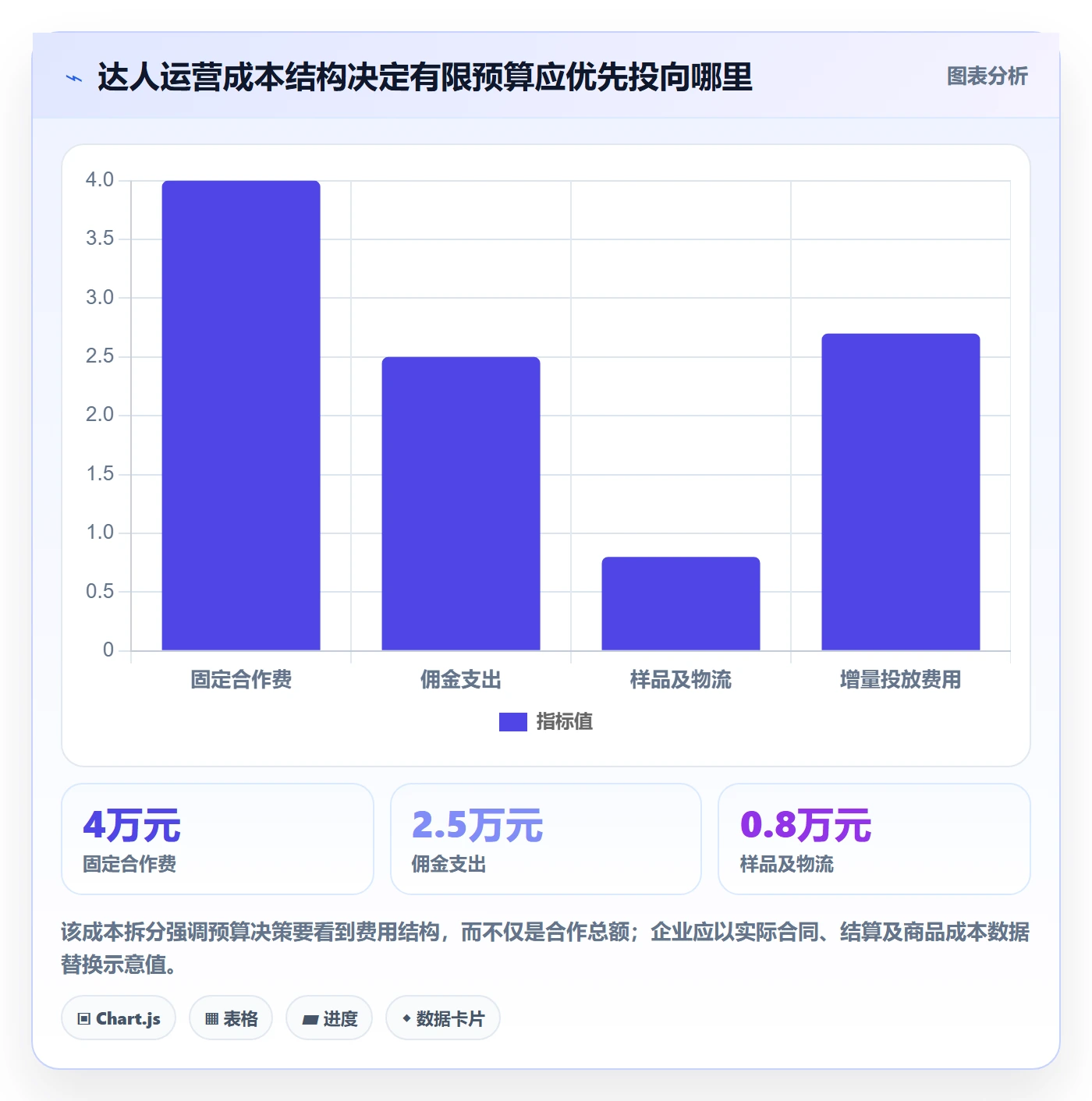Click the 佣金支出 x-axis label
Viewport: 1092px width, 1101px height.
(461, 680)
